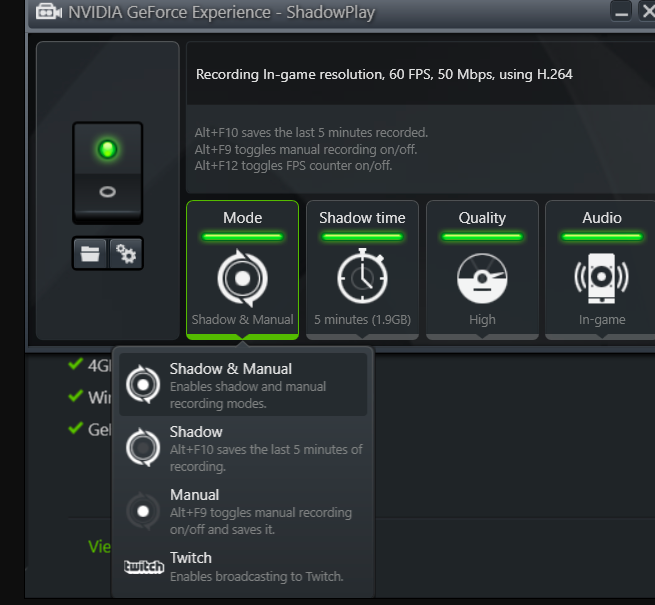The width and height of the screenshot is (655, 605).
Task: Select Twitch broadcasting option
Action: coord(243,567)
